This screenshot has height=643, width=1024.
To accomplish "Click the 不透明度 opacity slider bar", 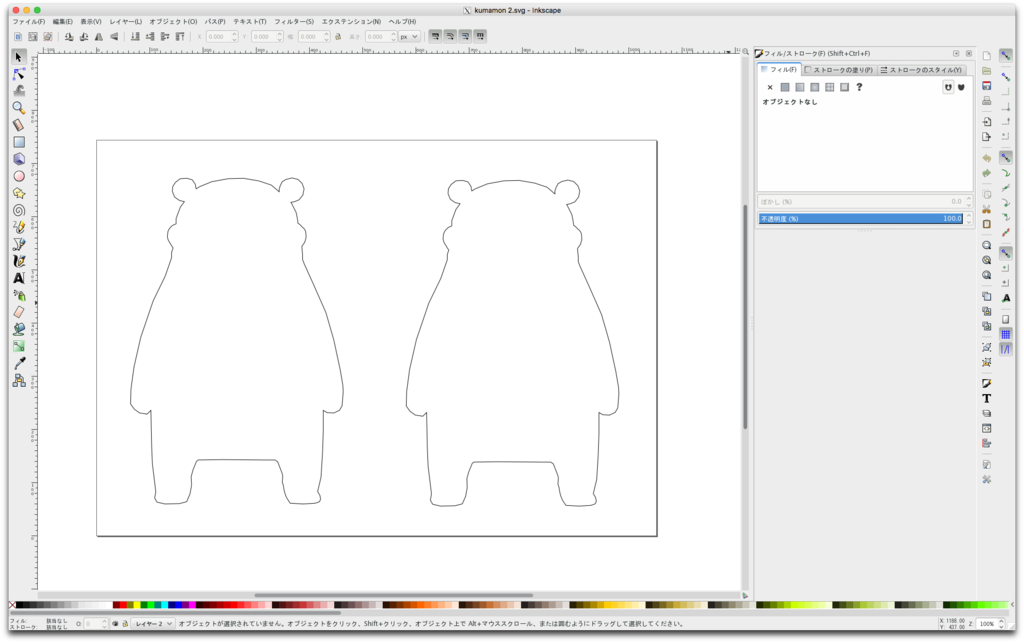I will point(861,218).
